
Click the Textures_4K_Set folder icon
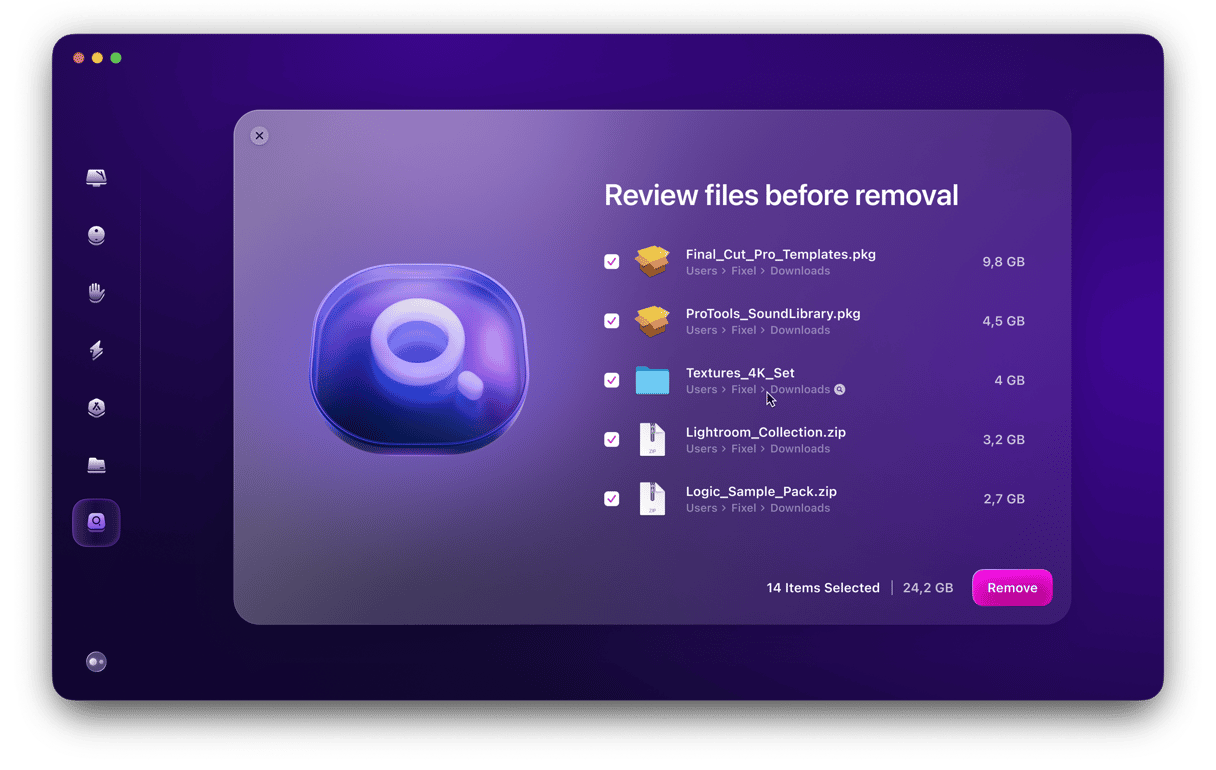click(x=652, y=380)
